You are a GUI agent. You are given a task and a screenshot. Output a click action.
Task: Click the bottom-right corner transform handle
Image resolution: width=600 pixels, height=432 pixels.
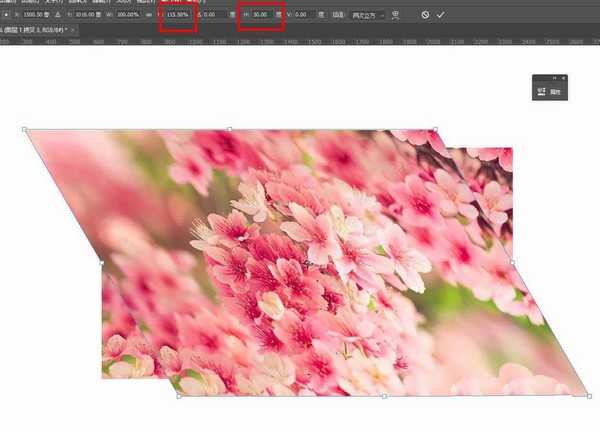tap(589, 396)
